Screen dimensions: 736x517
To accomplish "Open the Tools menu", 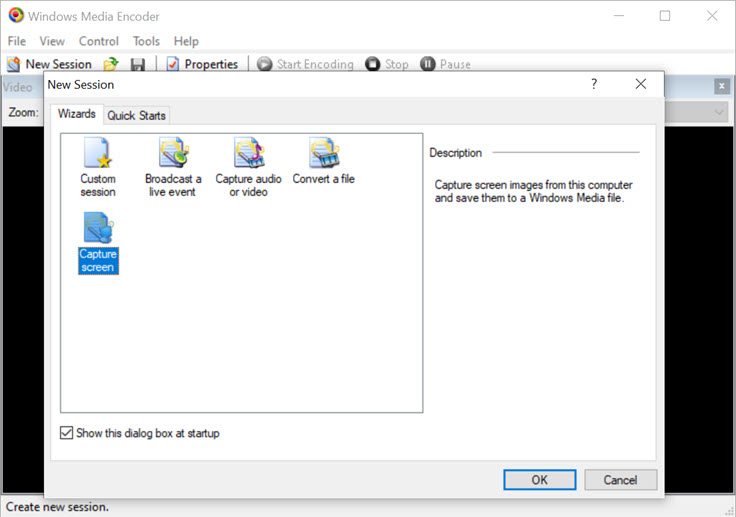I will [146, 41].
